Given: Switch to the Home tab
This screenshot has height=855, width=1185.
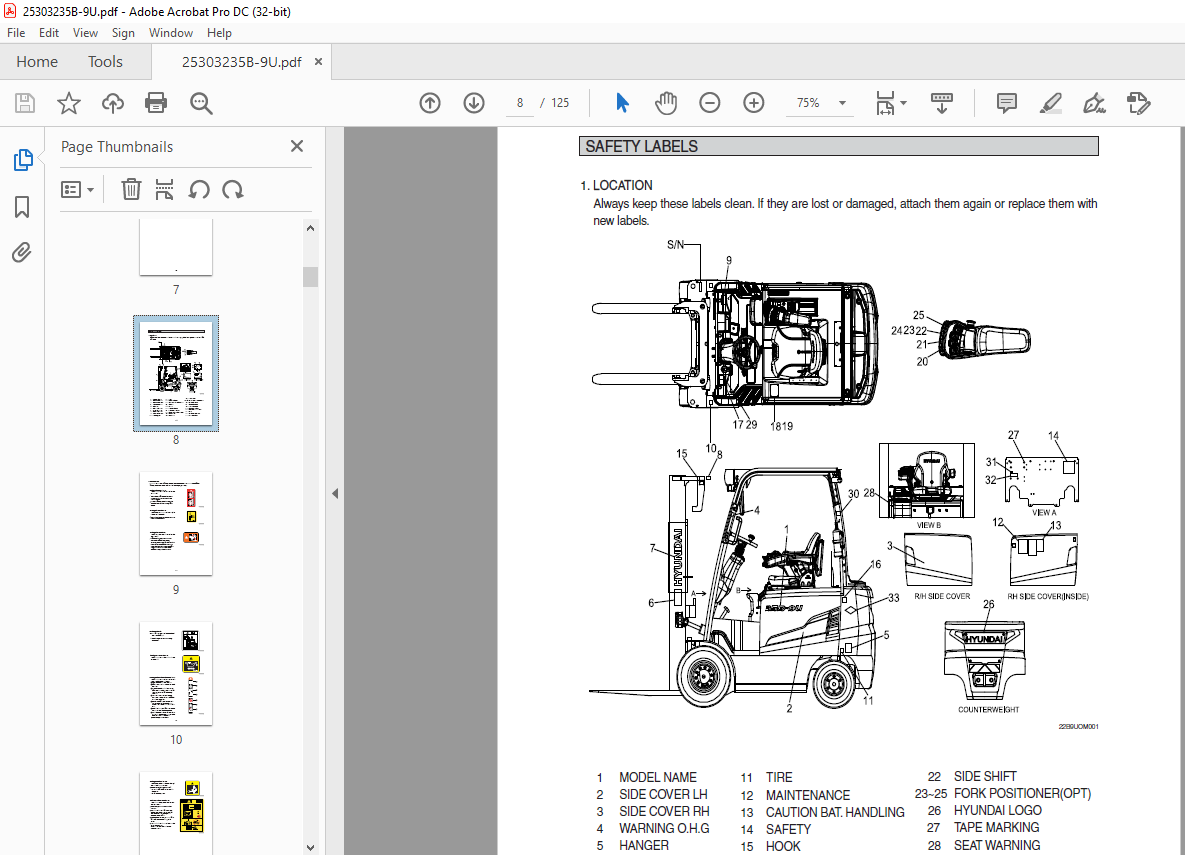Looking at the screenshot, I should coord(37,61).
